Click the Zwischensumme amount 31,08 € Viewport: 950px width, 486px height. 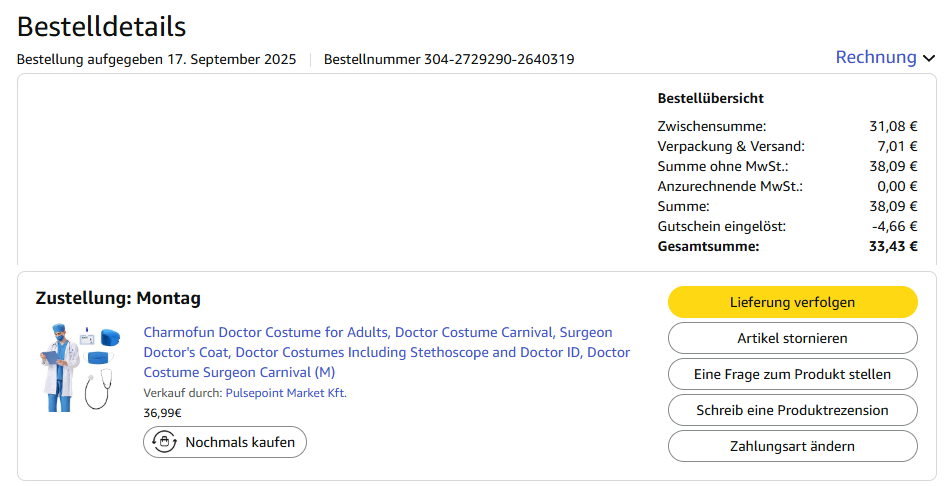pos(893,126)
